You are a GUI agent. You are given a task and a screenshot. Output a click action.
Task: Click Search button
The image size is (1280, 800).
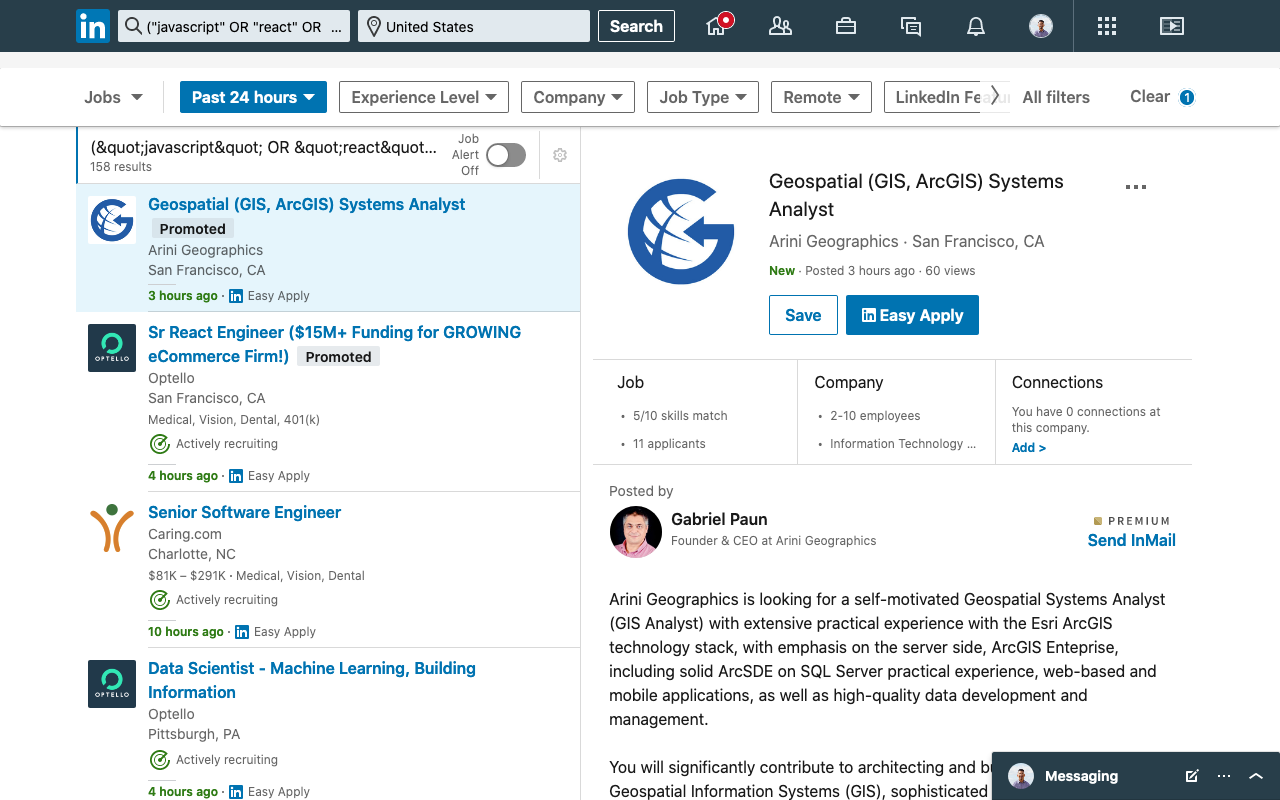click(x=636, y=26)
